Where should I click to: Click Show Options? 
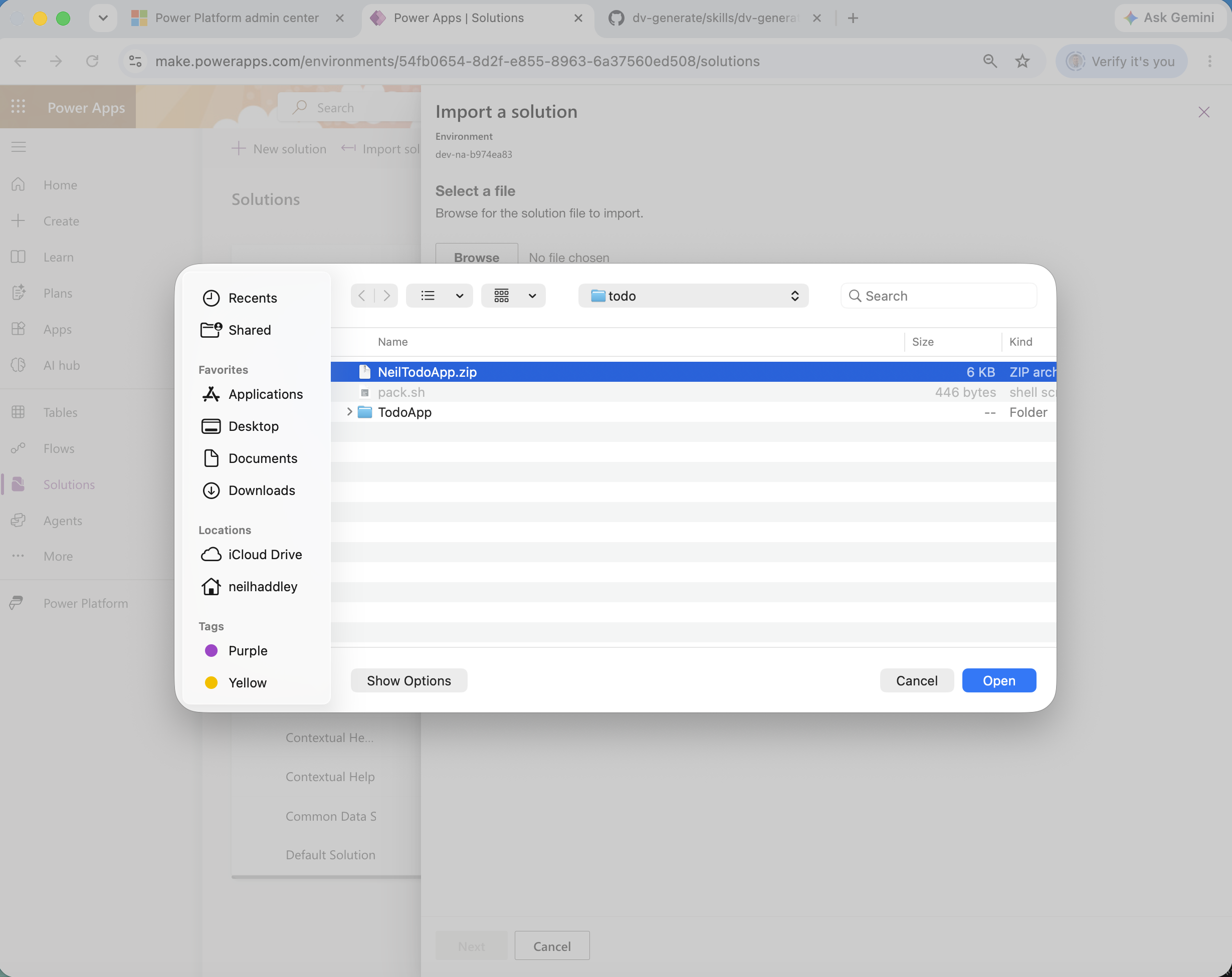(409, 680)
